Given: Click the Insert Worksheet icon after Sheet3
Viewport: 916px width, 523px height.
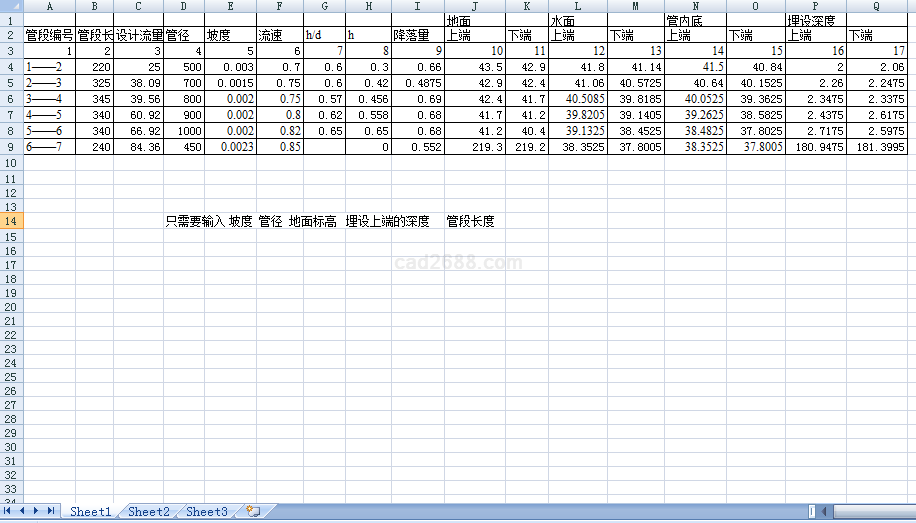Looking at the screenshot, I should tap(252, 511).
